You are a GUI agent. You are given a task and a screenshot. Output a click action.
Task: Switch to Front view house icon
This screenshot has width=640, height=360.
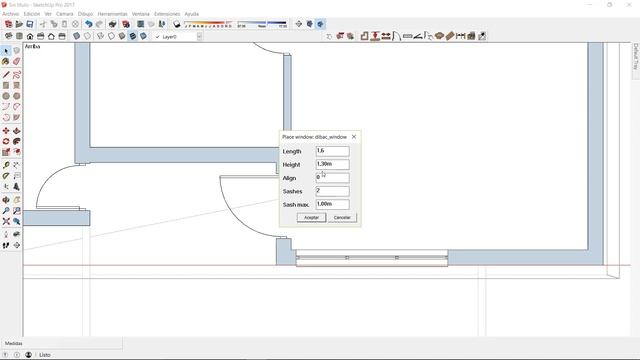point(30,36)
